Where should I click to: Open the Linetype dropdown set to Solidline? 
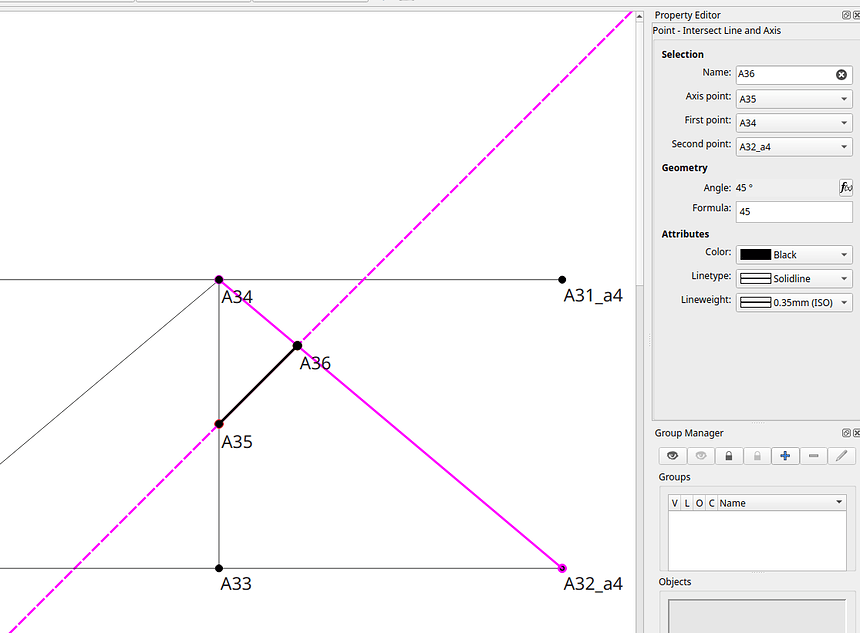click(x=794, y=279)
